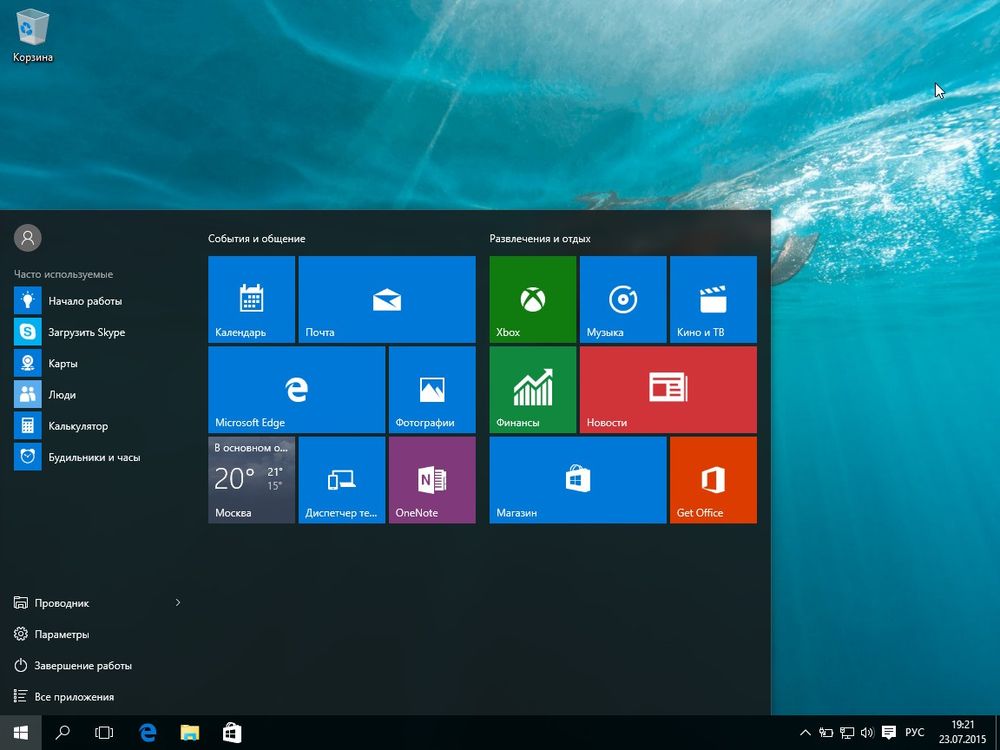The image size is (1000, 750).
Task: Click the Get Office tile
Action: pos(713,479)
